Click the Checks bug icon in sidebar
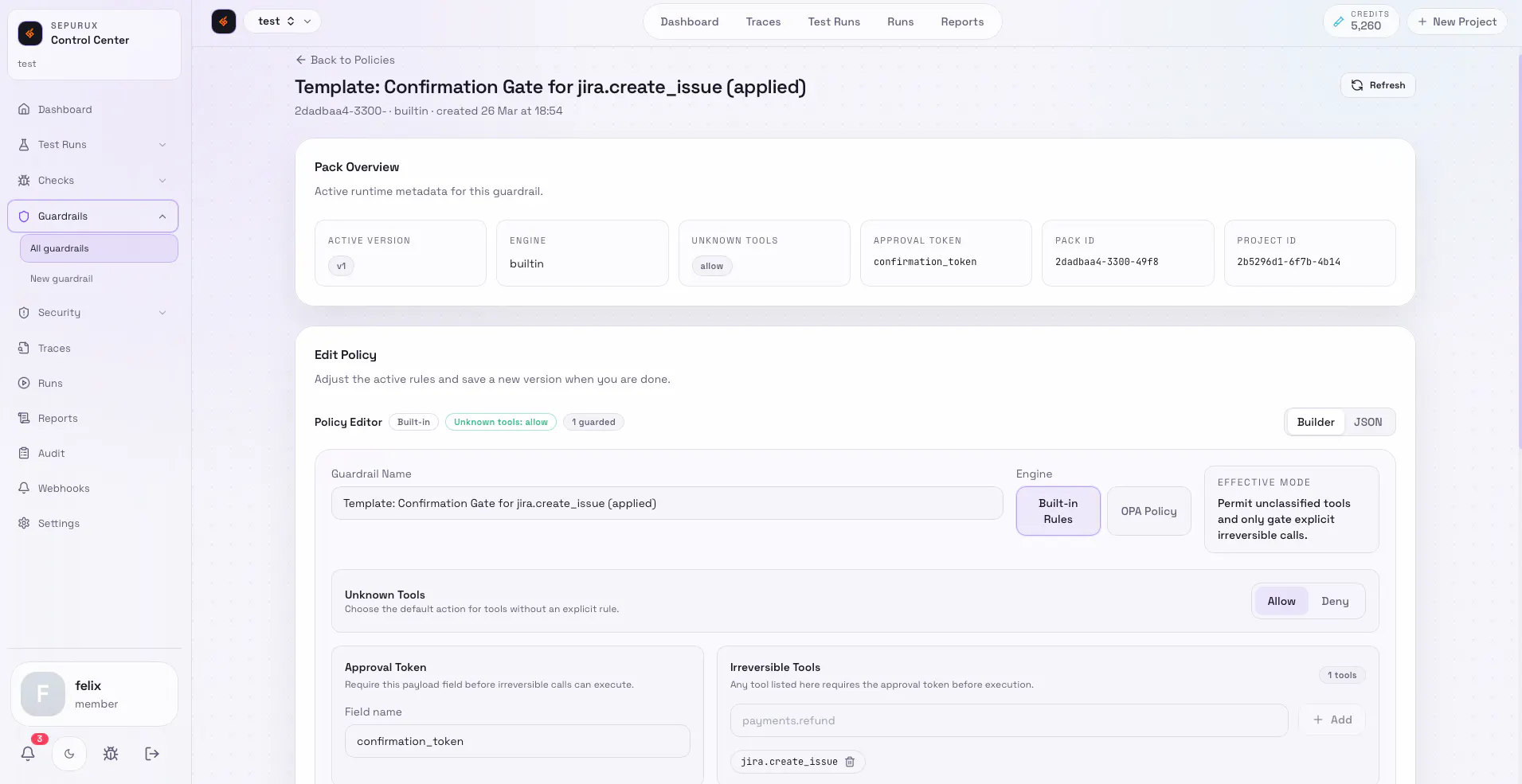Viewport: 1522px width, 784px height. (24, 181)
